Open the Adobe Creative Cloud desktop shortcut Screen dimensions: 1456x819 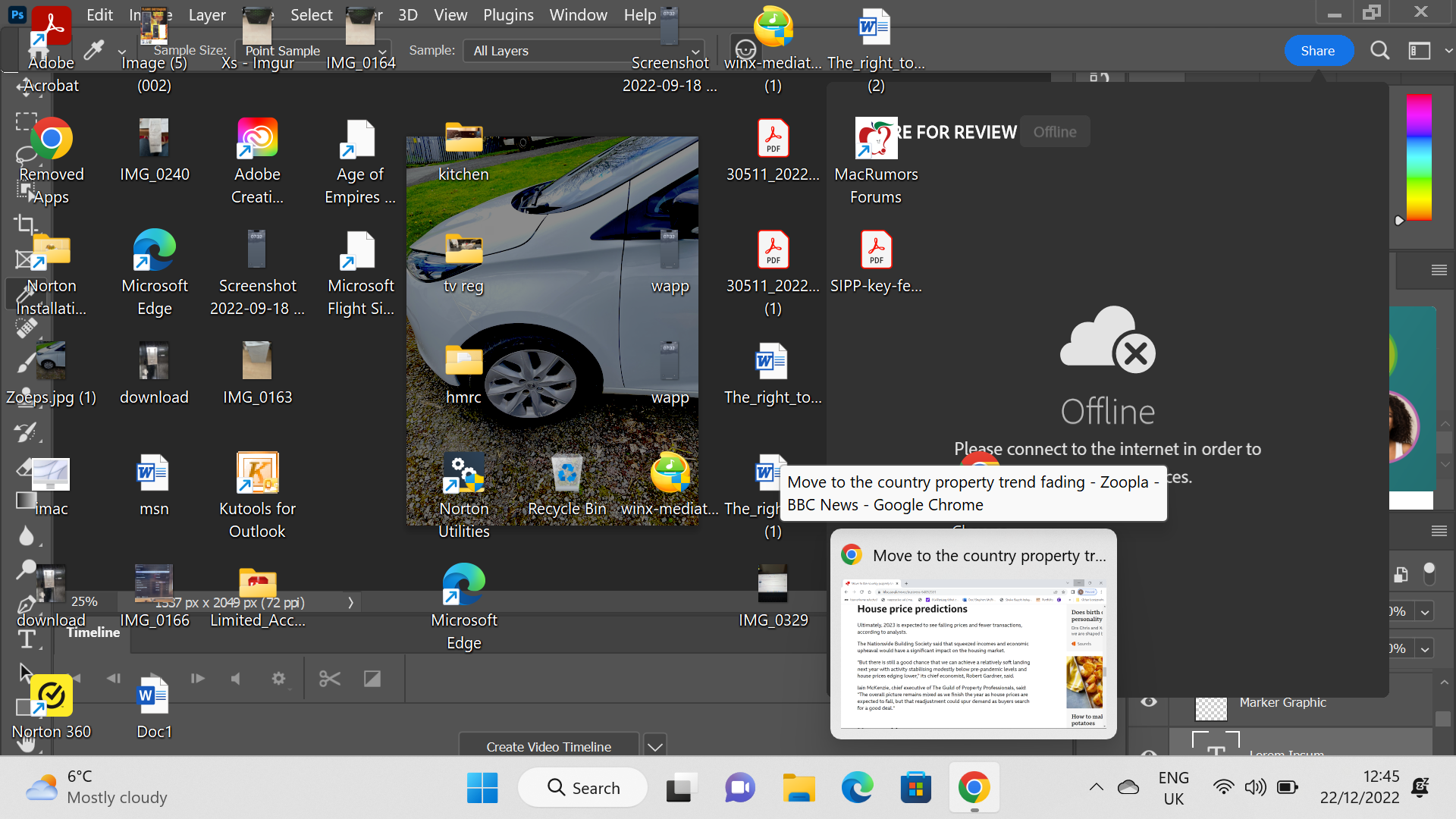pyautogui.click(x=257, y=161)
